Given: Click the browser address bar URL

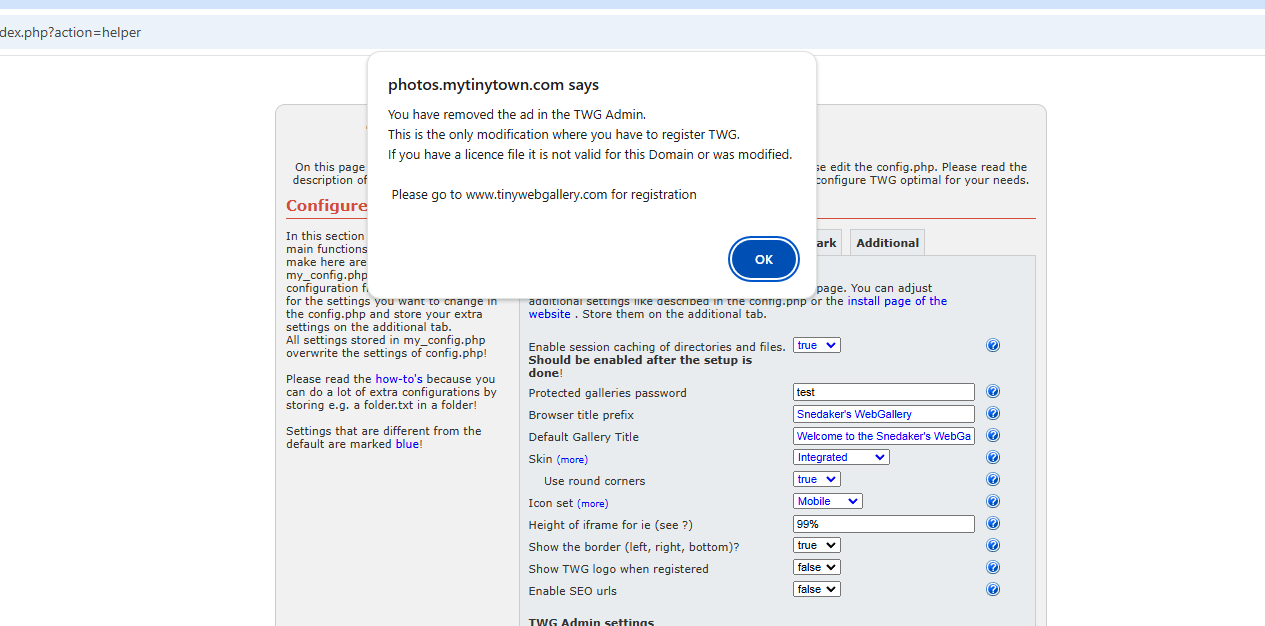Looking at the screenshot, I should point(70,33).
